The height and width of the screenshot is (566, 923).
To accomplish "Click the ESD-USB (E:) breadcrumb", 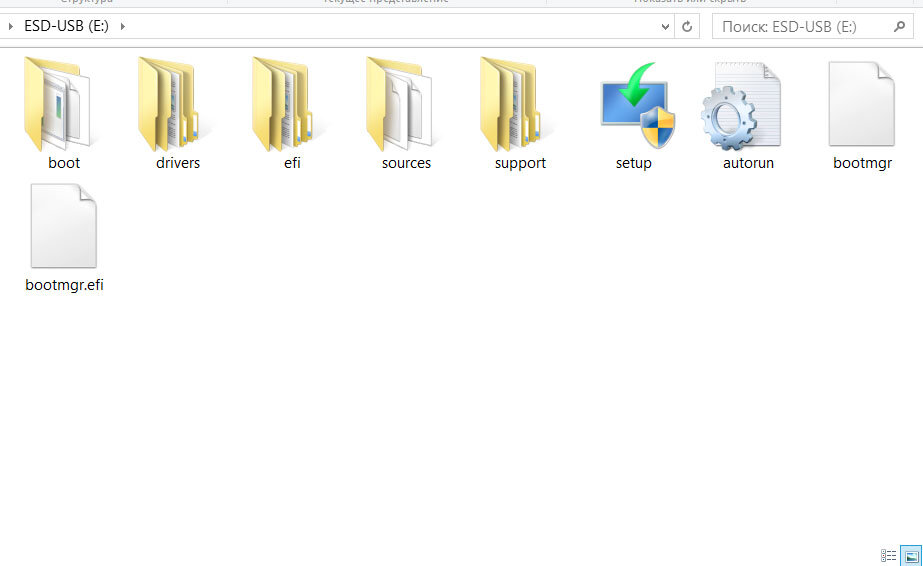I will (x=67, y=26).
